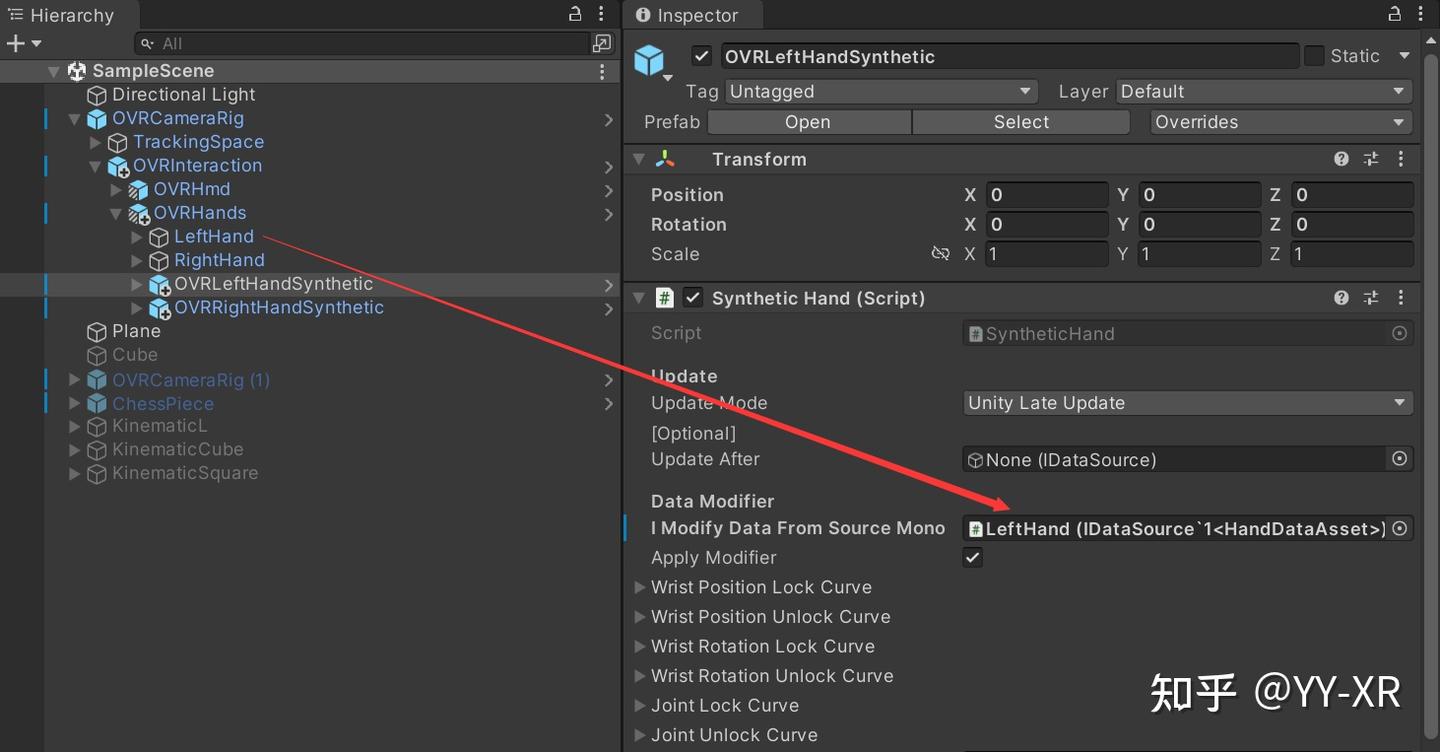The height and width of the screenshot is (752, 1440).
Task: Disable the Apply Modifier checkbox
Action: coord(971,557)
